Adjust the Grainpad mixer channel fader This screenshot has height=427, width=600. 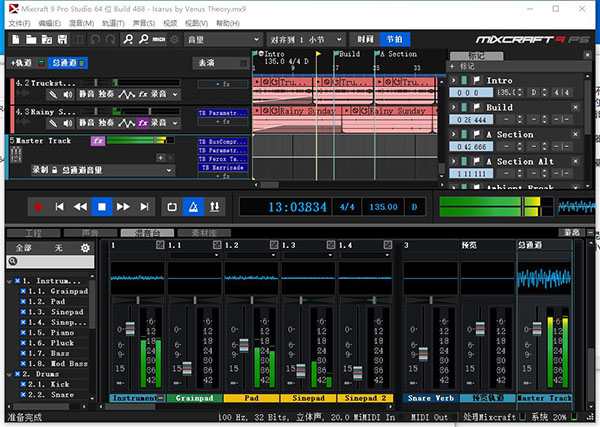(187, 368)
